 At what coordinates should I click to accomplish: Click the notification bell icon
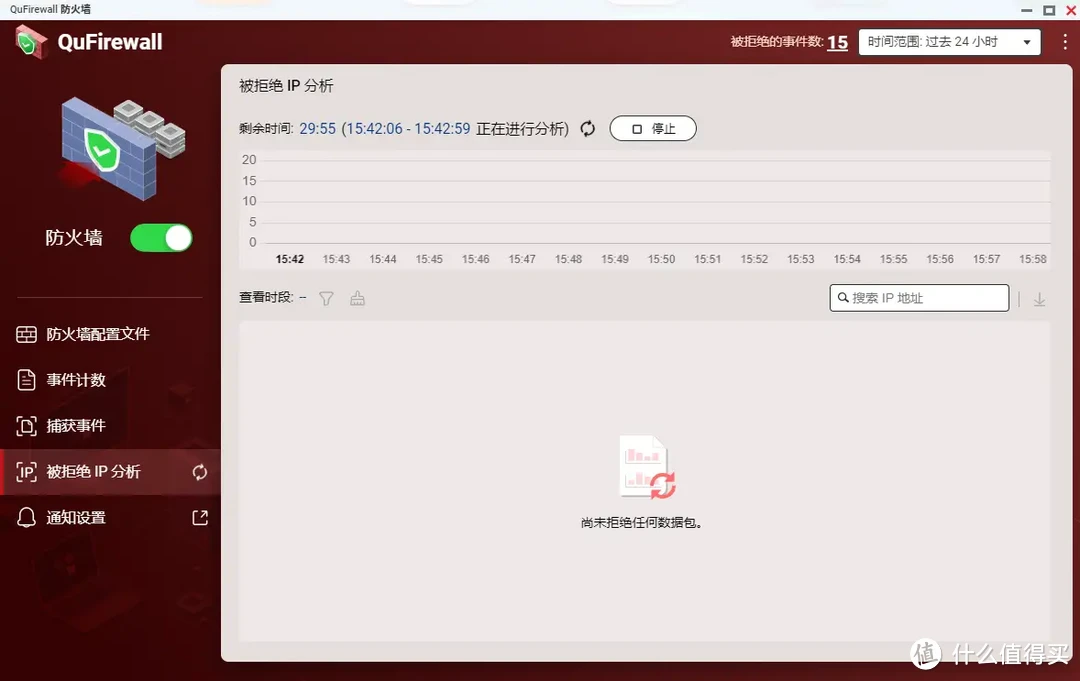point(26,518)
